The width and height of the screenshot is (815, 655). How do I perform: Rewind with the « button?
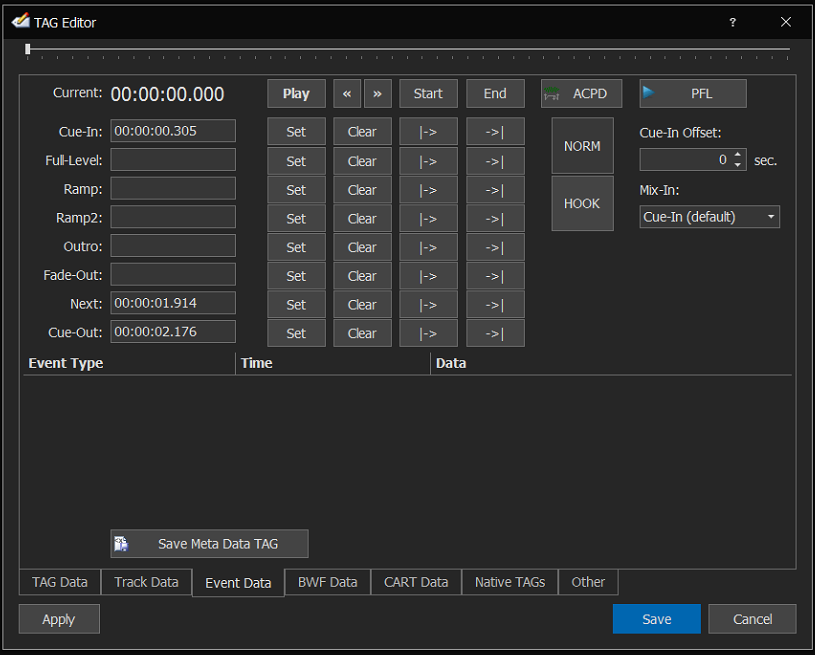pyautogui.click(x=347, y=94)
